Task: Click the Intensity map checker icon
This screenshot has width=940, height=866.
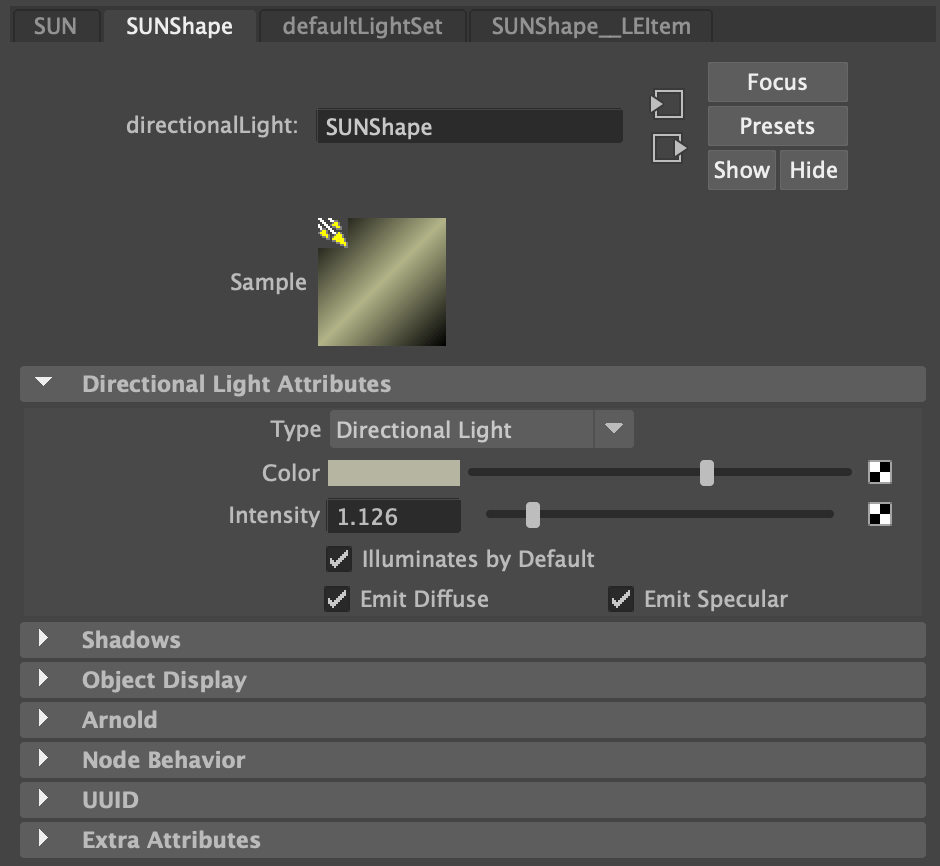Action: pyautogui.click(x=880, y=515)
